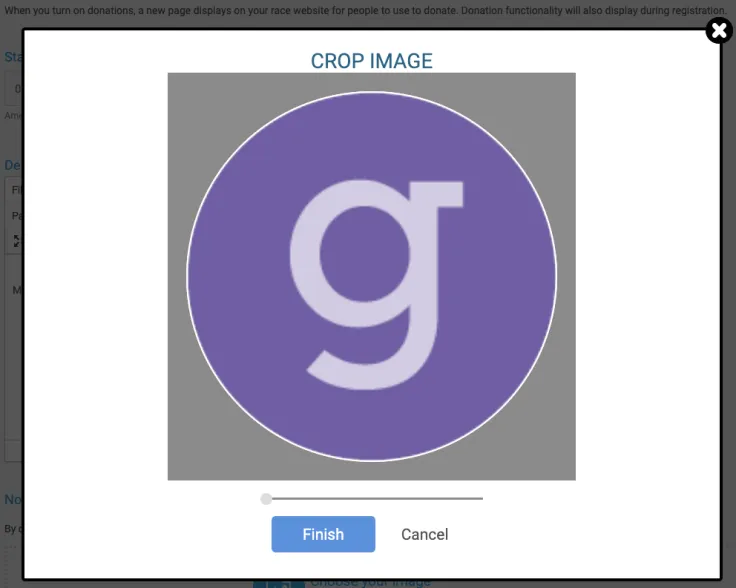Click the Finish button

coord(323,534)
